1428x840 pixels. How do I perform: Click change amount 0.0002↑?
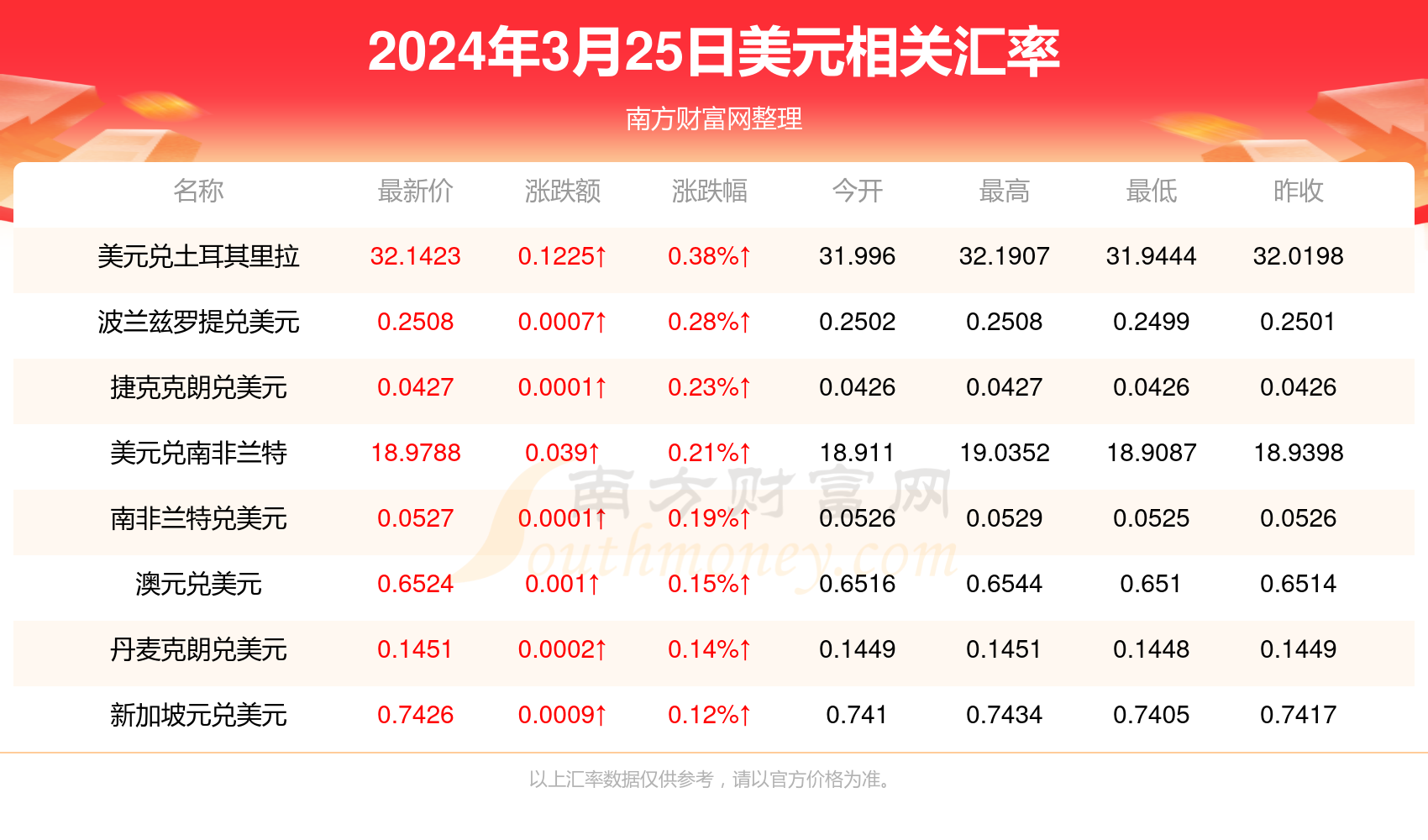[562, 649]
